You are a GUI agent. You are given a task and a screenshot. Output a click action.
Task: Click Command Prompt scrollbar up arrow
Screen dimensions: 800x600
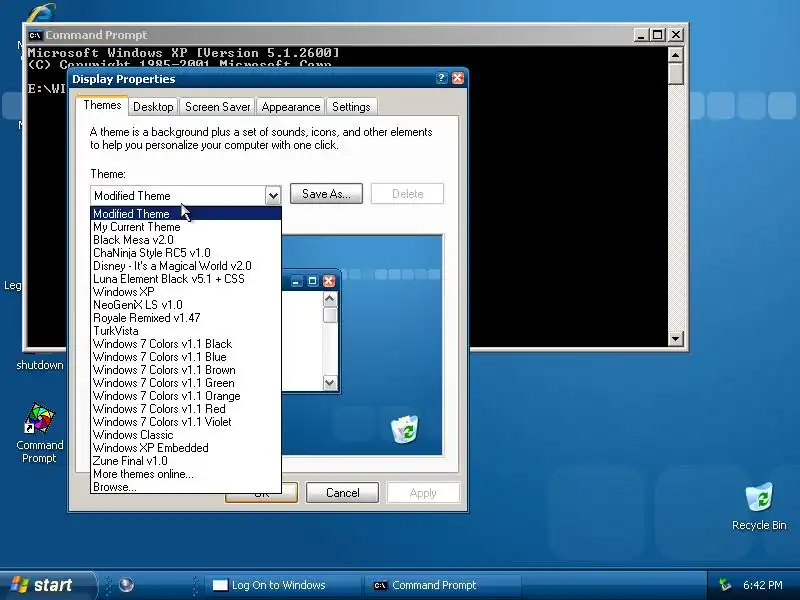tap(676, 55)
